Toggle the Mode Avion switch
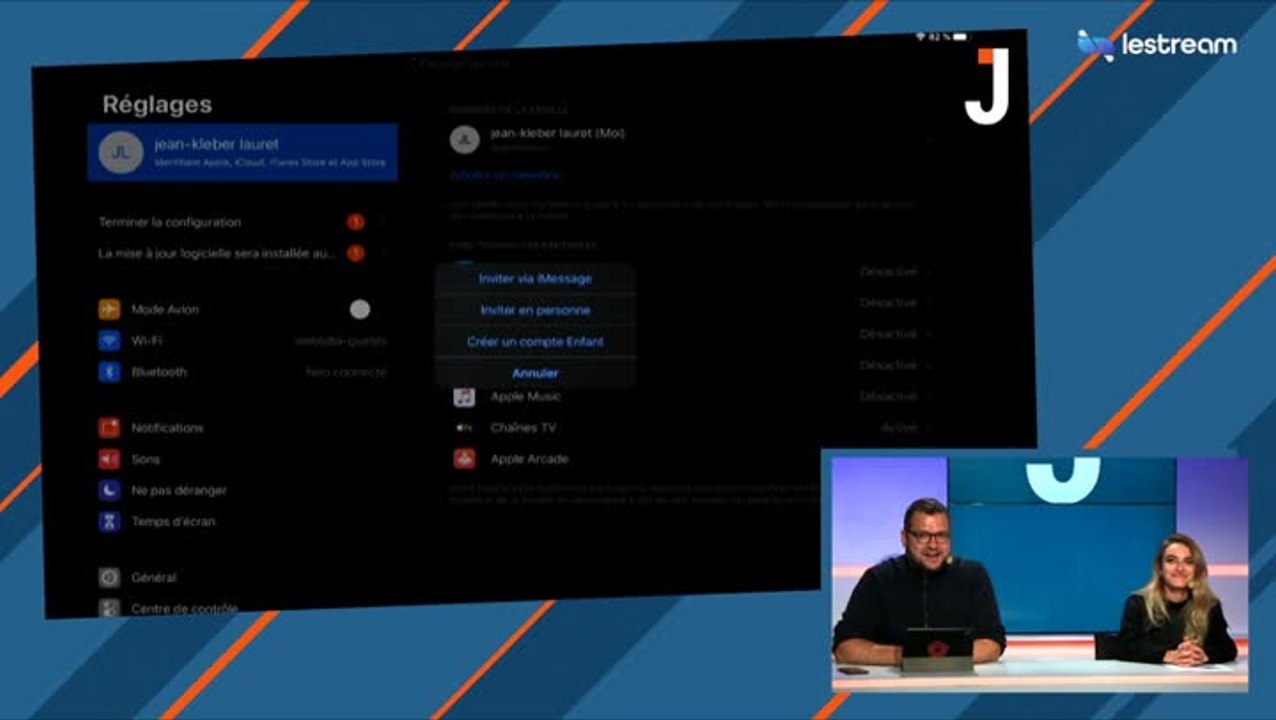The height and width of the screenshot is (720, 1276). tap(360, 310)
